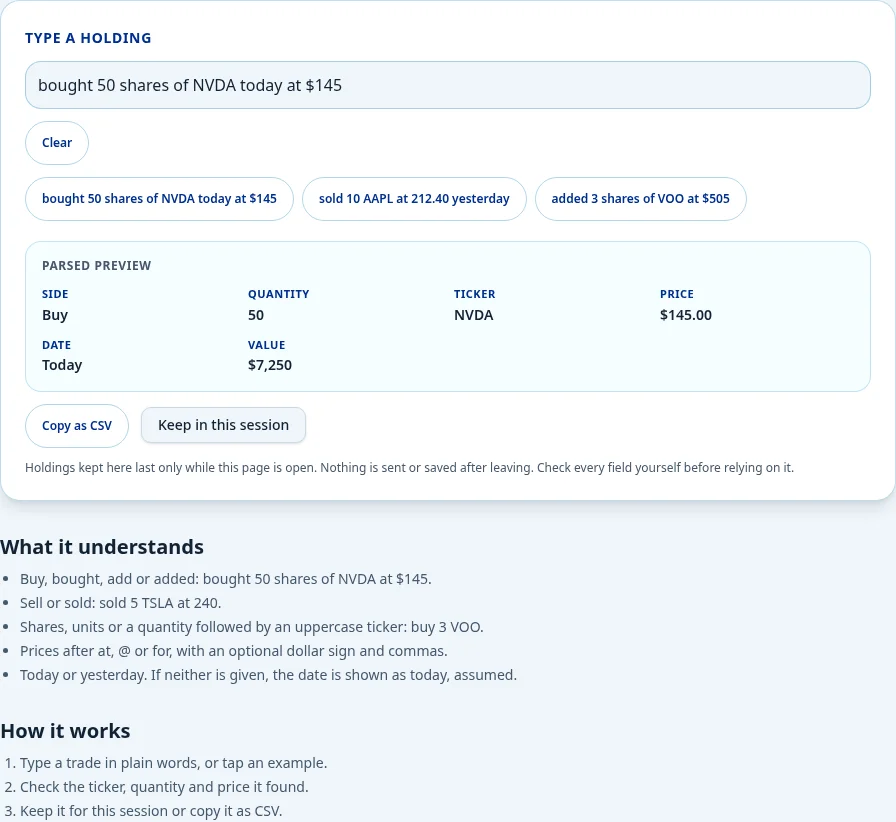Click the holding text input field
This screenshot has height=822, width=896.
pos(447,85)
